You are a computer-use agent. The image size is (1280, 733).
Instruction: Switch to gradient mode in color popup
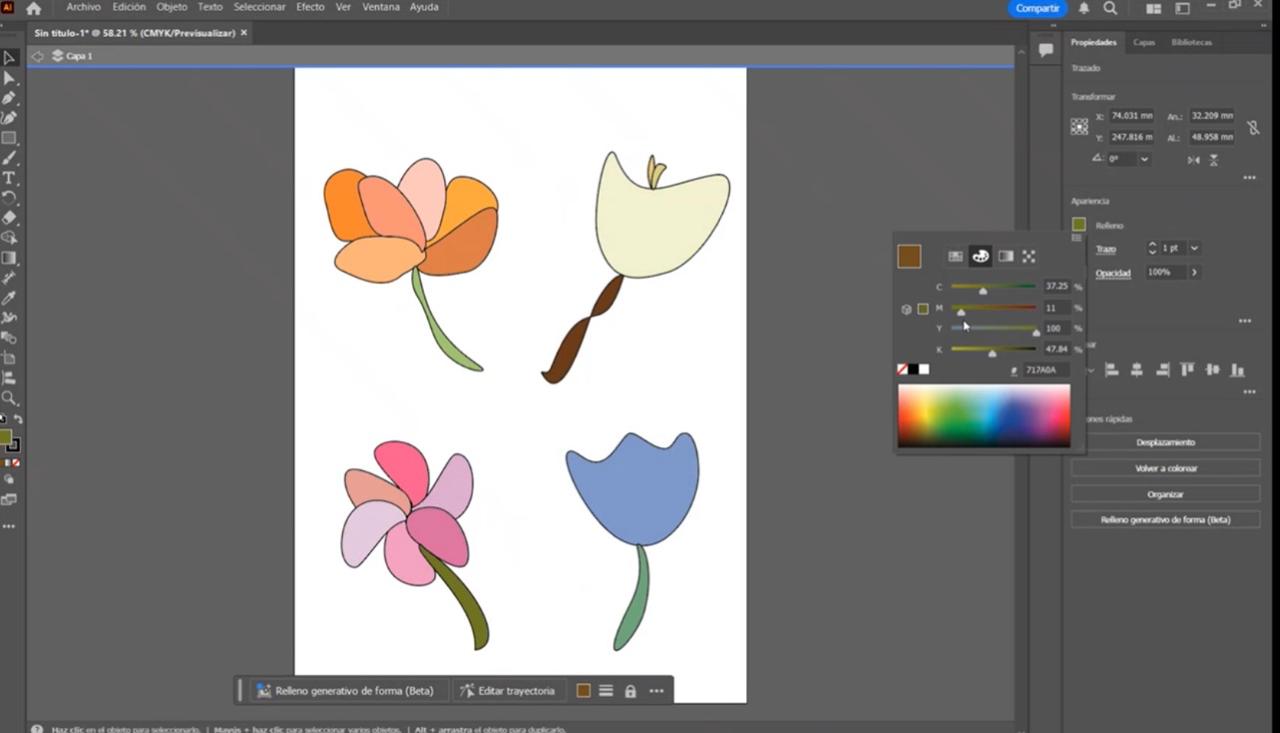tap(1006, 256)
